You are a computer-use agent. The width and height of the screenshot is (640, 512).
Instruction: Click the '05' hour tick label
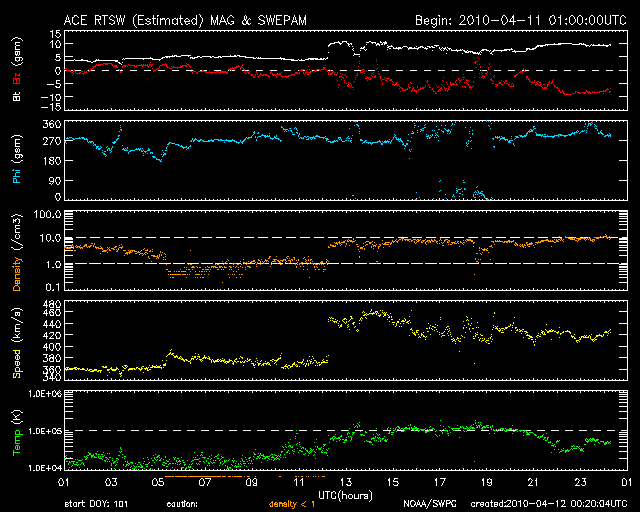click(158, 483)
